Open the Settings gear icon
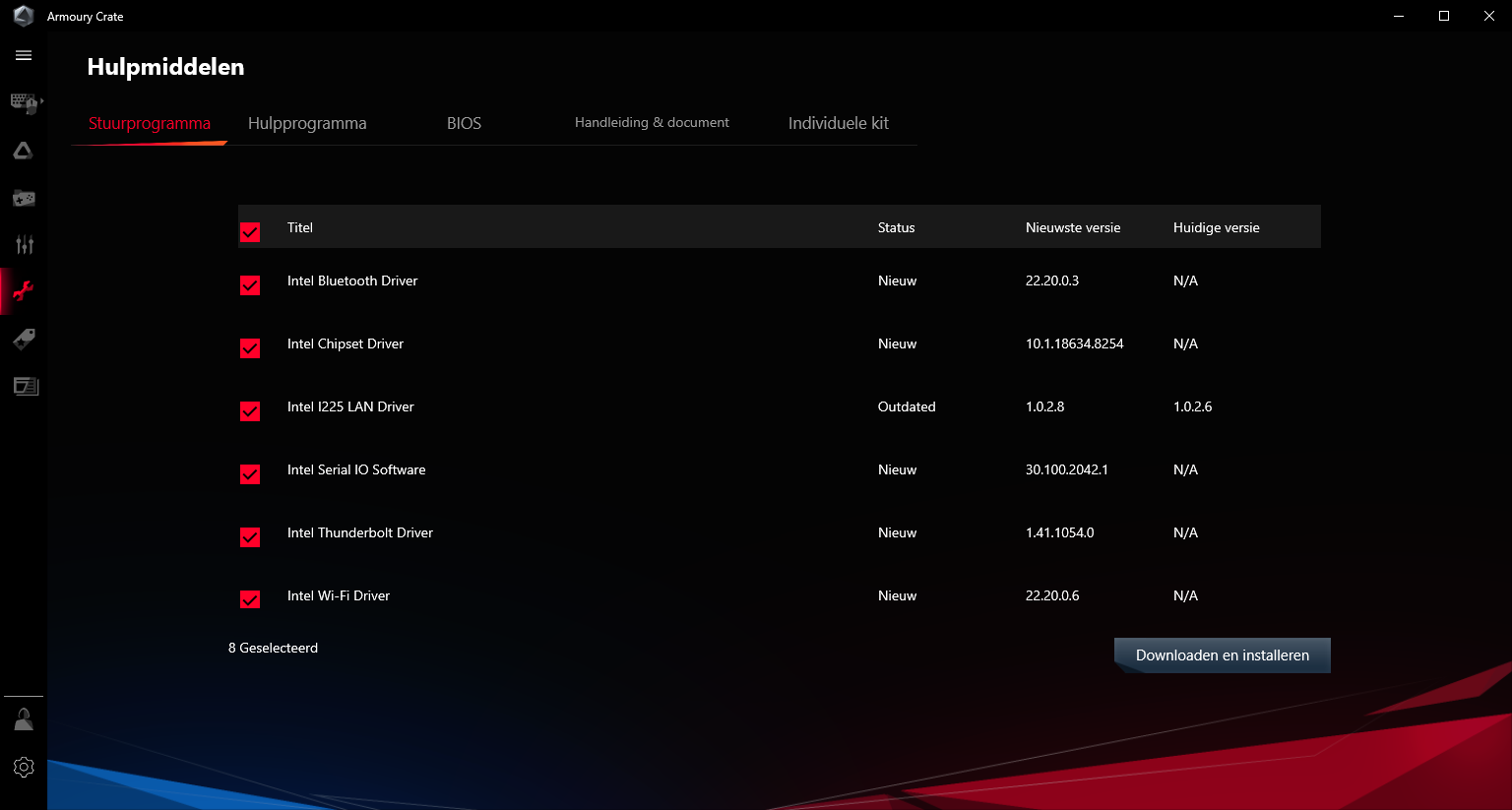The image size is (1512, 810). [x=24, y=767]
